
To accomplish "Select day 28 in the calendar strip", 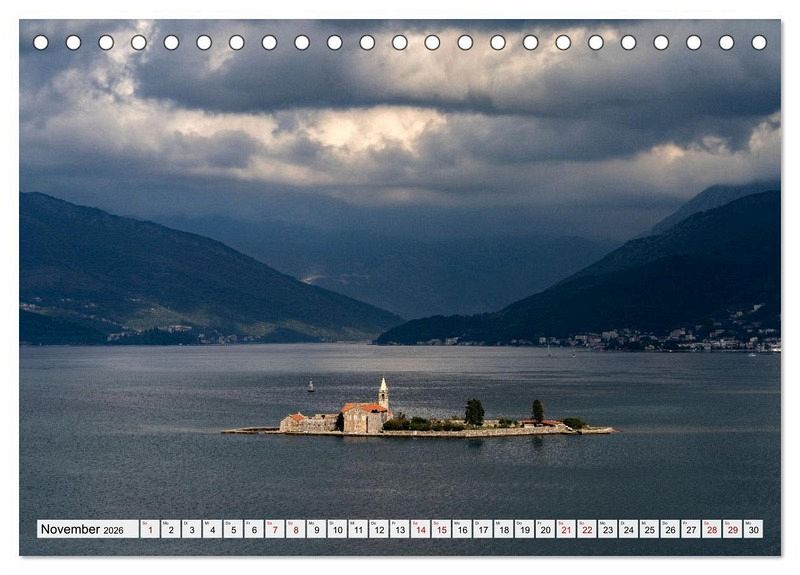I will 712,529.
